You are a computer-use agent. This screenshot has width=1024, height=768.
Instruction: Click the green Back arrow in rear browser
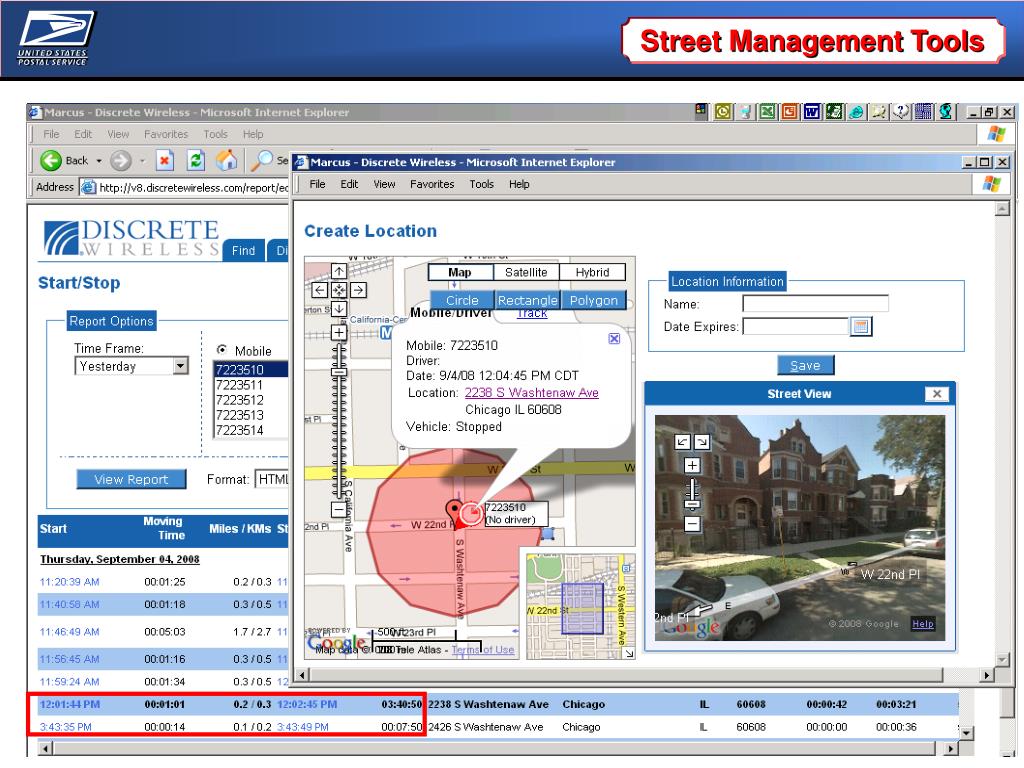(x=50, y=160)
